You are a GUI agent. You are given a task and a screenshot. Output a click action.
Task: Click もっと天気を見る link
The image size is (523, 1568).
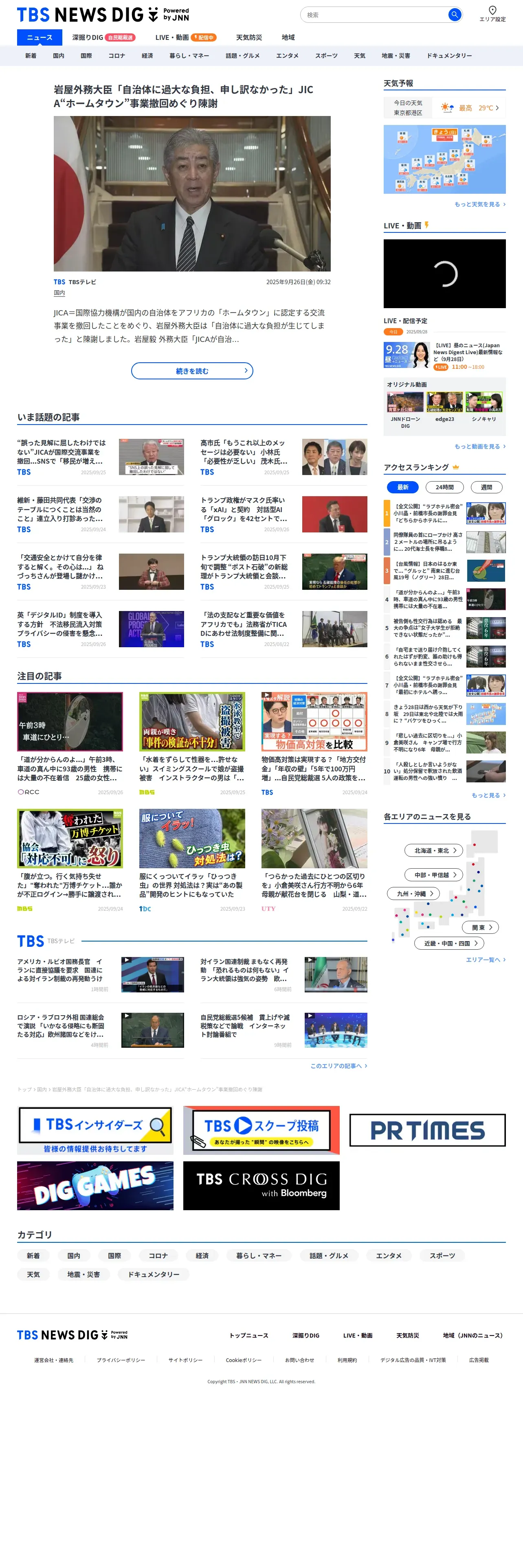[480, 204]
